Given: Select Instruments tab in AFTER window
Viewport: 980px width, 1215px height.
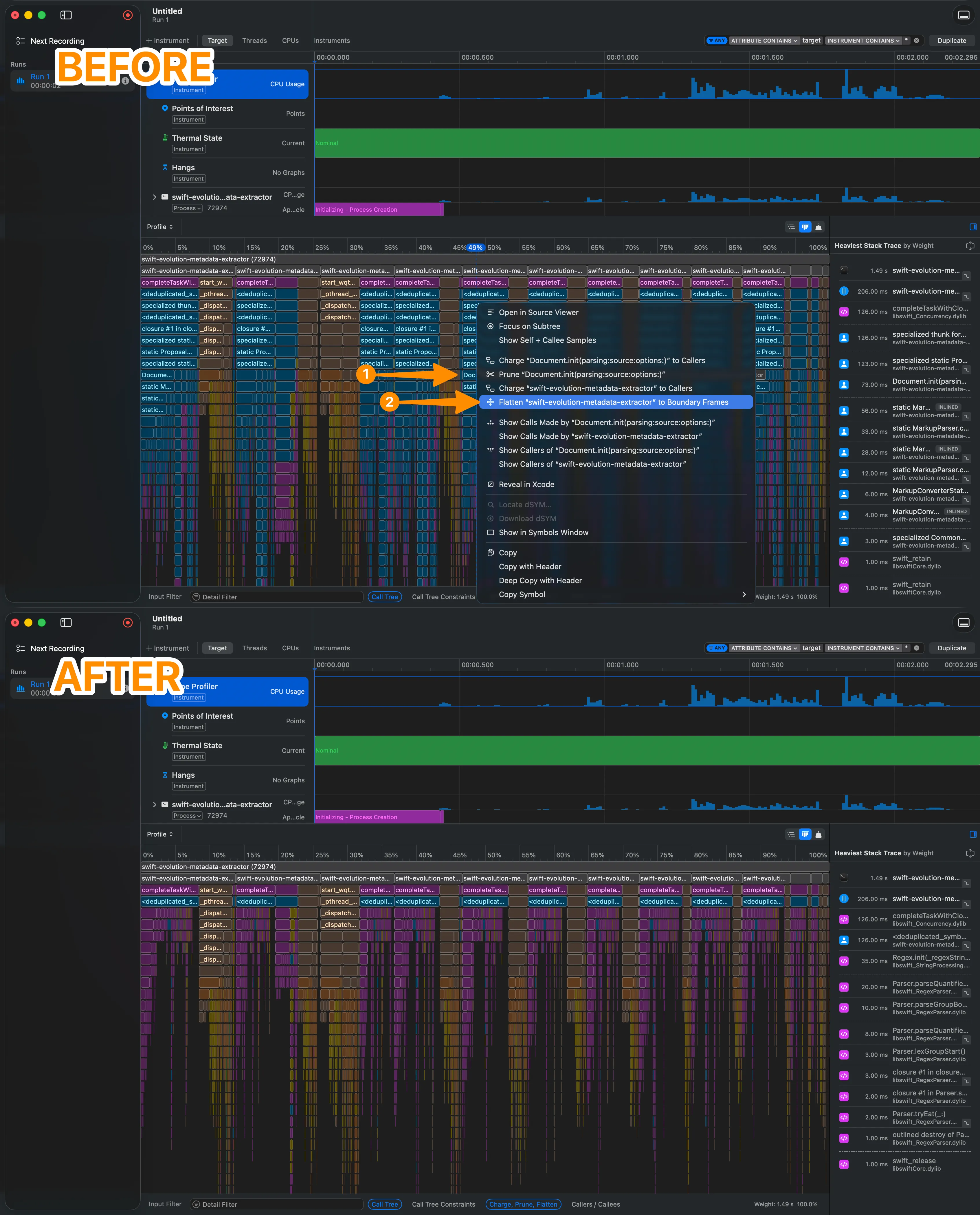Looking at the screenshot, I should [331, 648].
